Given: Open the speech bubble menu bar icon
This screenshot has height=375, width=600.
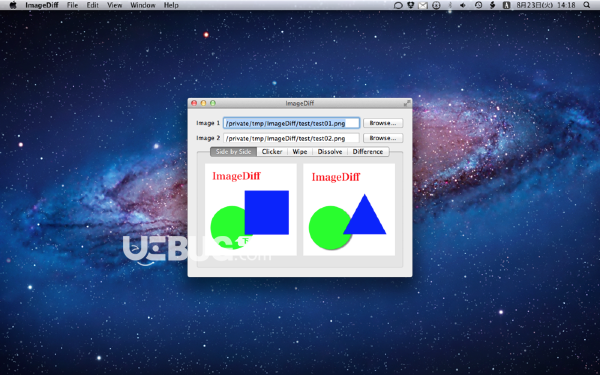Looking at the screenshot, I should (x=398, y=5).
